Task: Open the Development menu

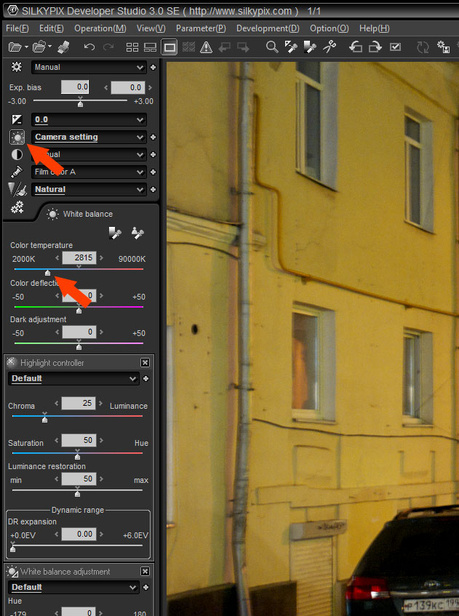Action: [x=268, y=28]
